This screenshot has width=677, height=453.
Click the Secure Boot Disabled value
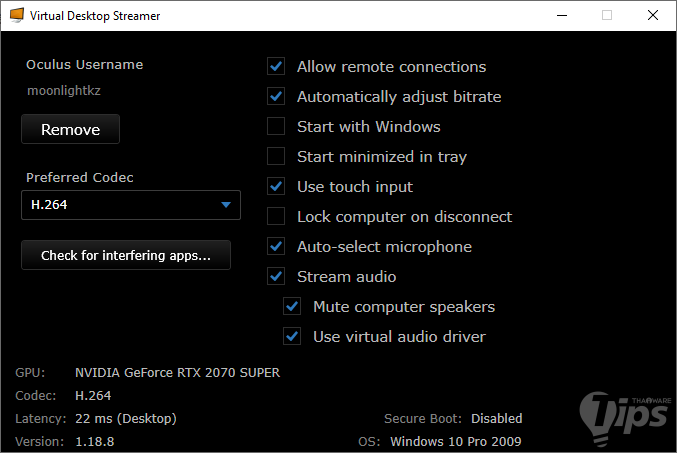pyautogui.click(x=497, y=418)
